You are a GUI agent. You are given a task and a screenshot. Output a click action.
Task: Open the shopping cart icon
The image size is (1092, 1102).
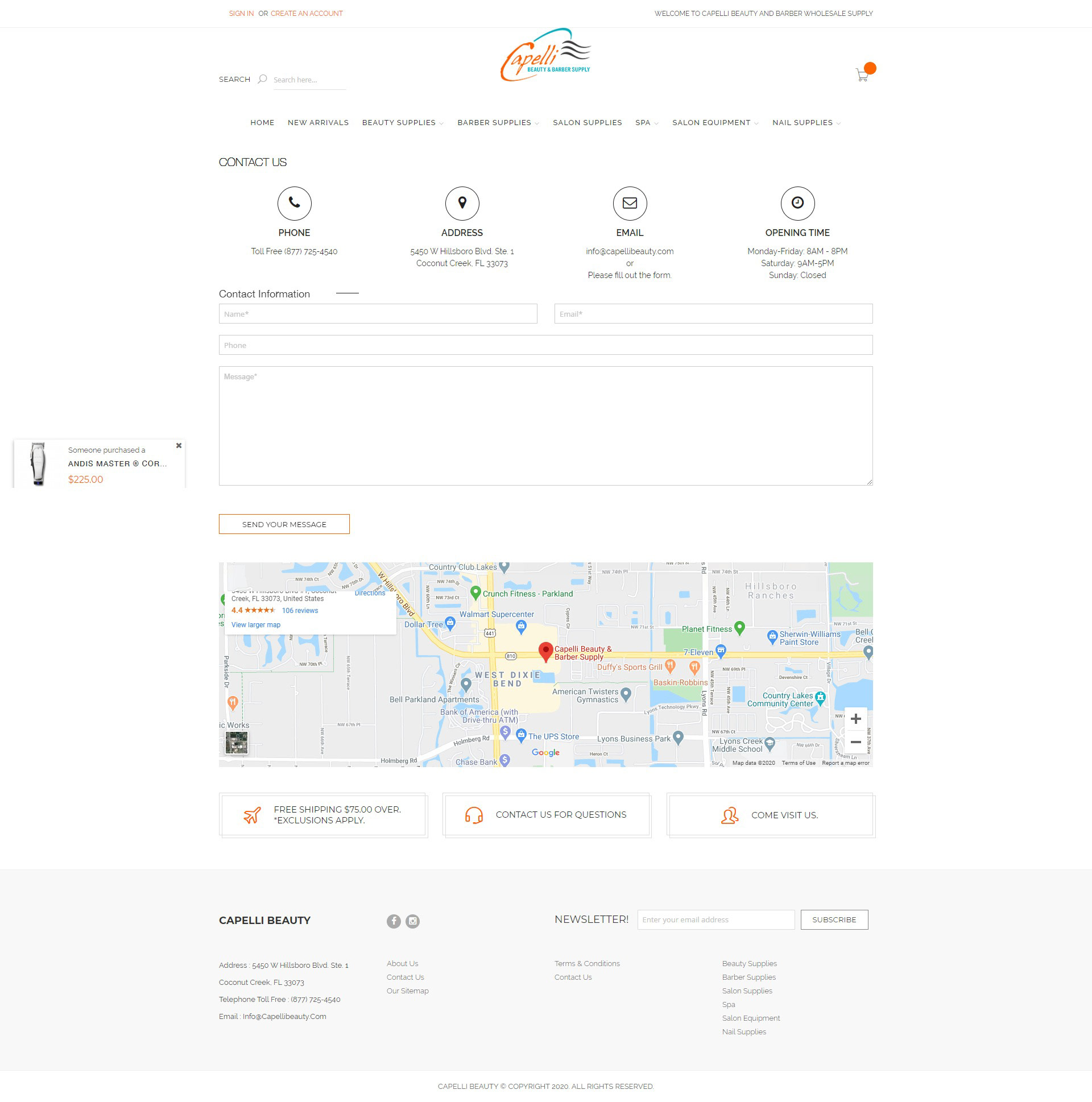(862, 75)
